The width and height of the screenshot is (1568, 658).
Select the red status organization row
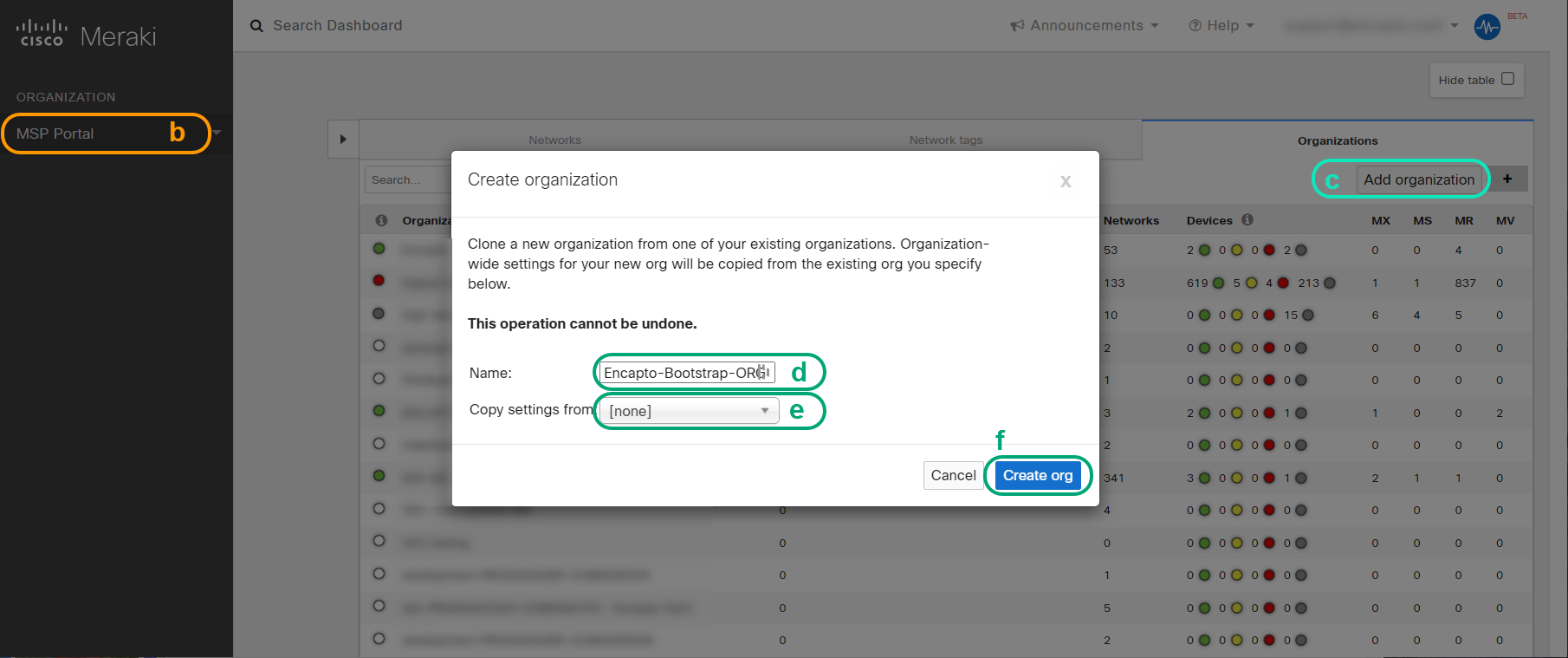[379, 281]
